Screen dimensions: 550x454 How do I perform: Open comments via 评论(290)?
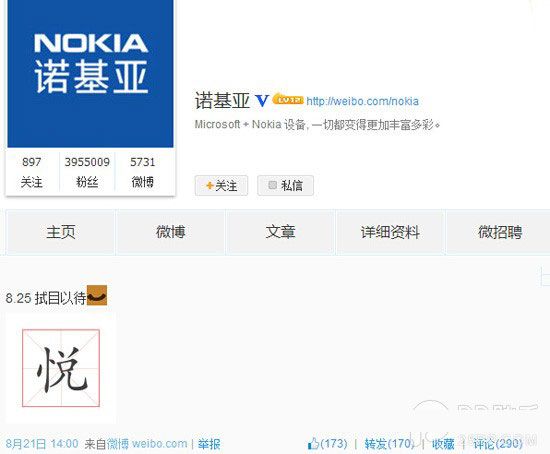(498, 444)
